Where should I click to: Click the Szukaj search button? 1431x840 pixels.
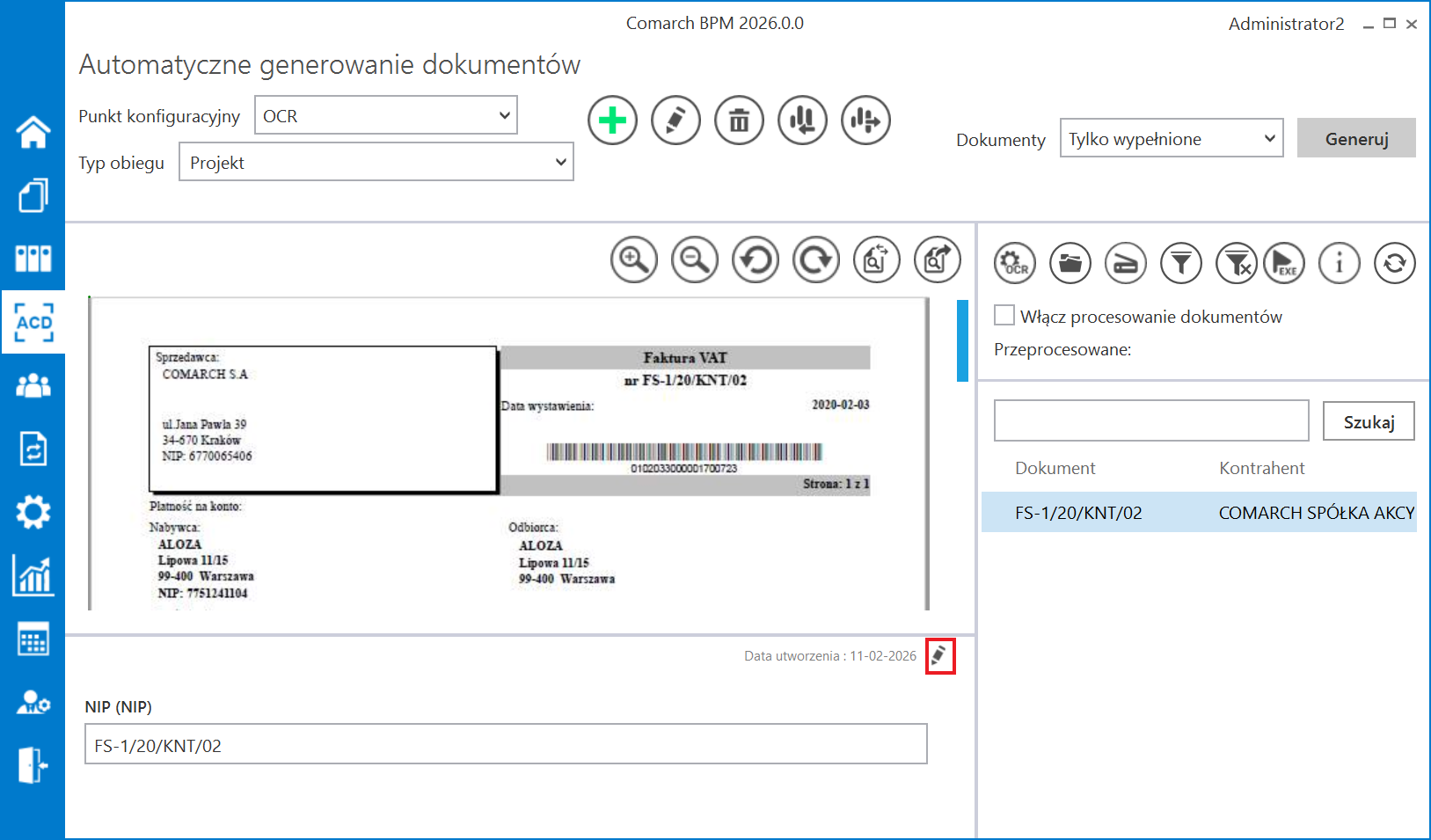pos(1369,422)
